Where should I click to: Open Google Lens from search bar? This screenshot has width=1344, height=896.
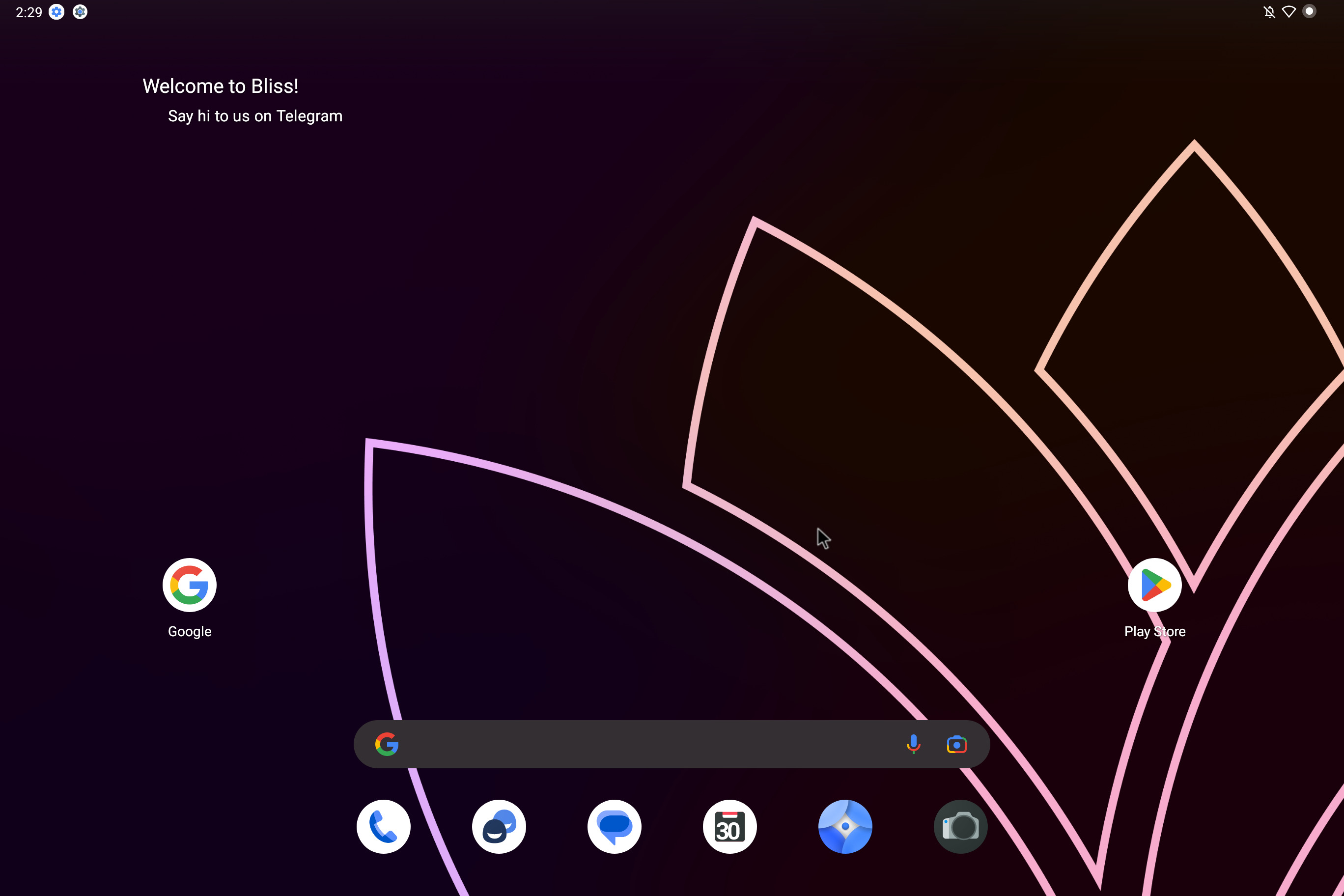pos(956,744)
